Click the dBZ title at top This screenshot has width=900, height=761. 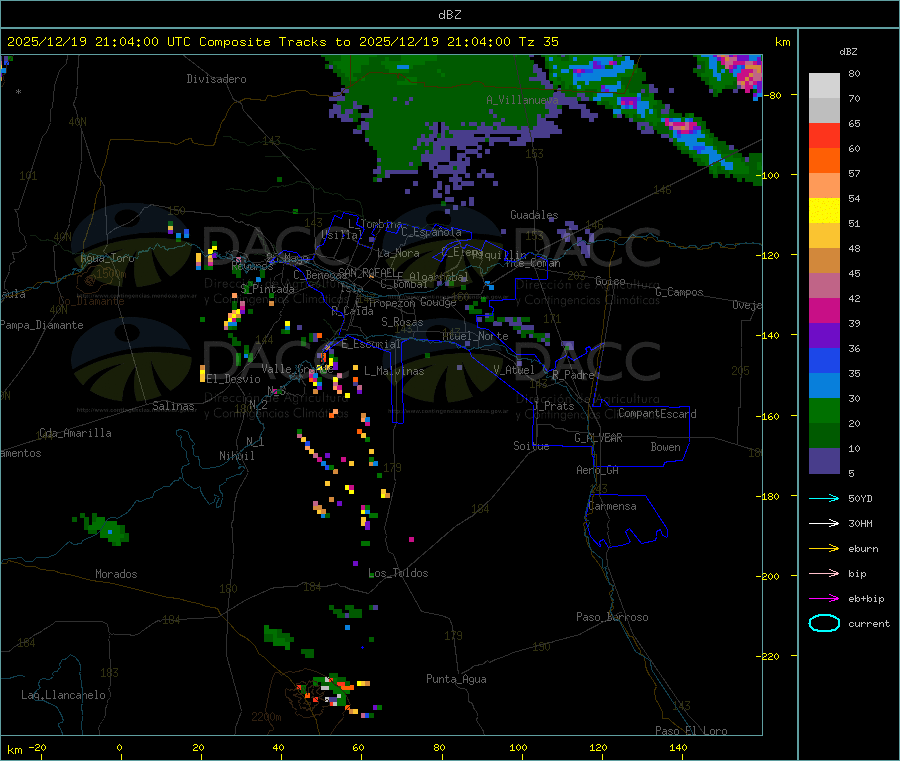click(449, 14)
